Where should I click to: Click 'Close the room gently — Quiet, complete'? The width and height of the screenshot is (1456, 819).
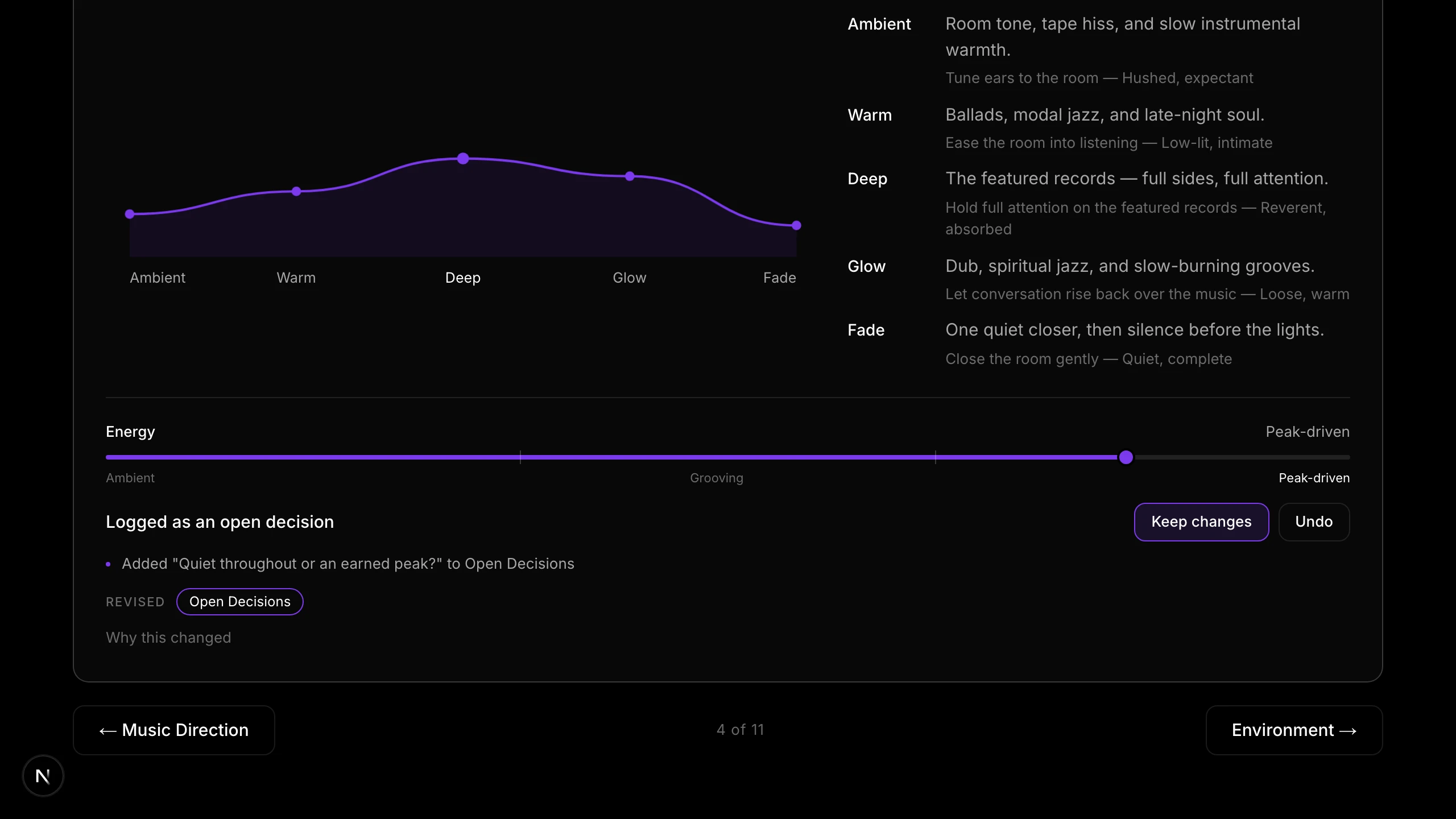tap(1089, 359)
